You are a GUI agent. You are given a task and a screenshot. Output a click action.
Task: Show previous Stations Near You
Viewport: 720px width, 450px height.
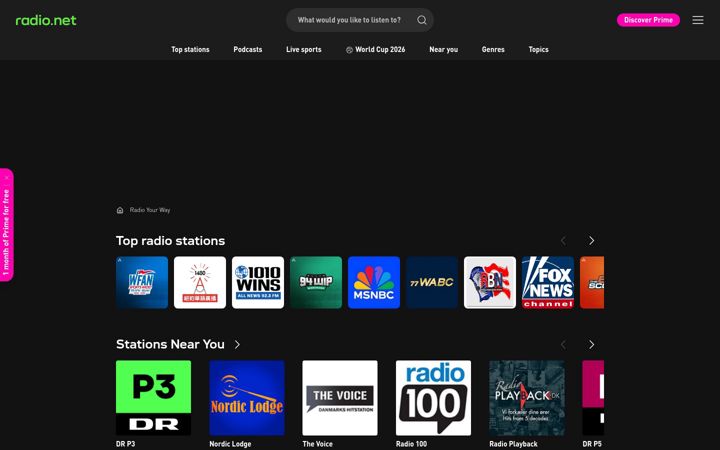pyautogui.click(x=563, y=344)
